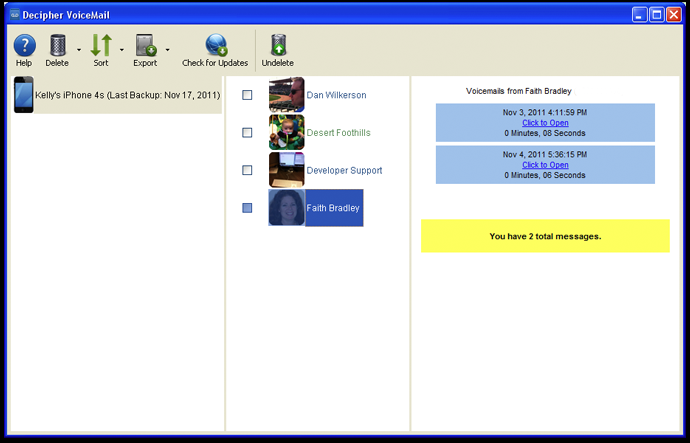Click the Nov 3, 2011 4:11:59 PM timestamp
The image size is (690, 443).
pyautogui.click(x=545, y=113)
